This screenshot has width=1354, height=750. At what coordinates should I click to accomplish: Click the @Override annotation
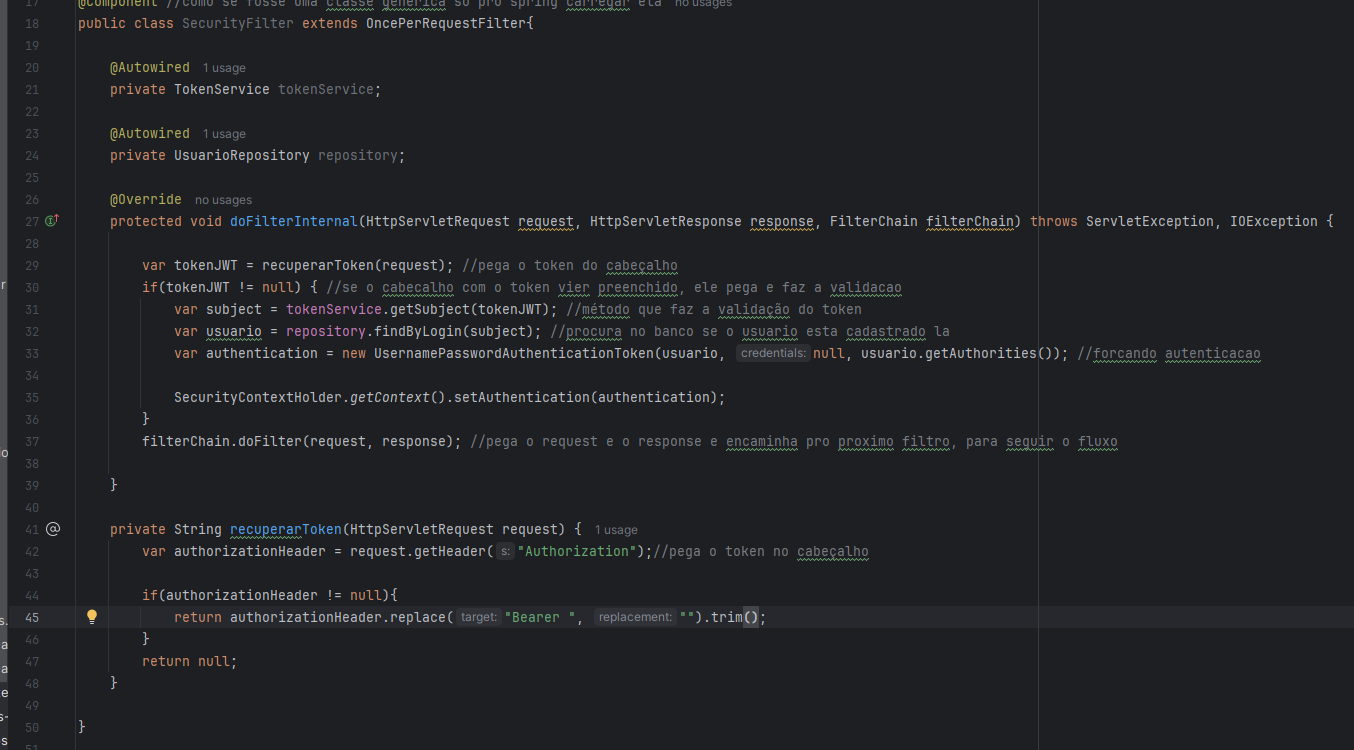tap(146, 199)
